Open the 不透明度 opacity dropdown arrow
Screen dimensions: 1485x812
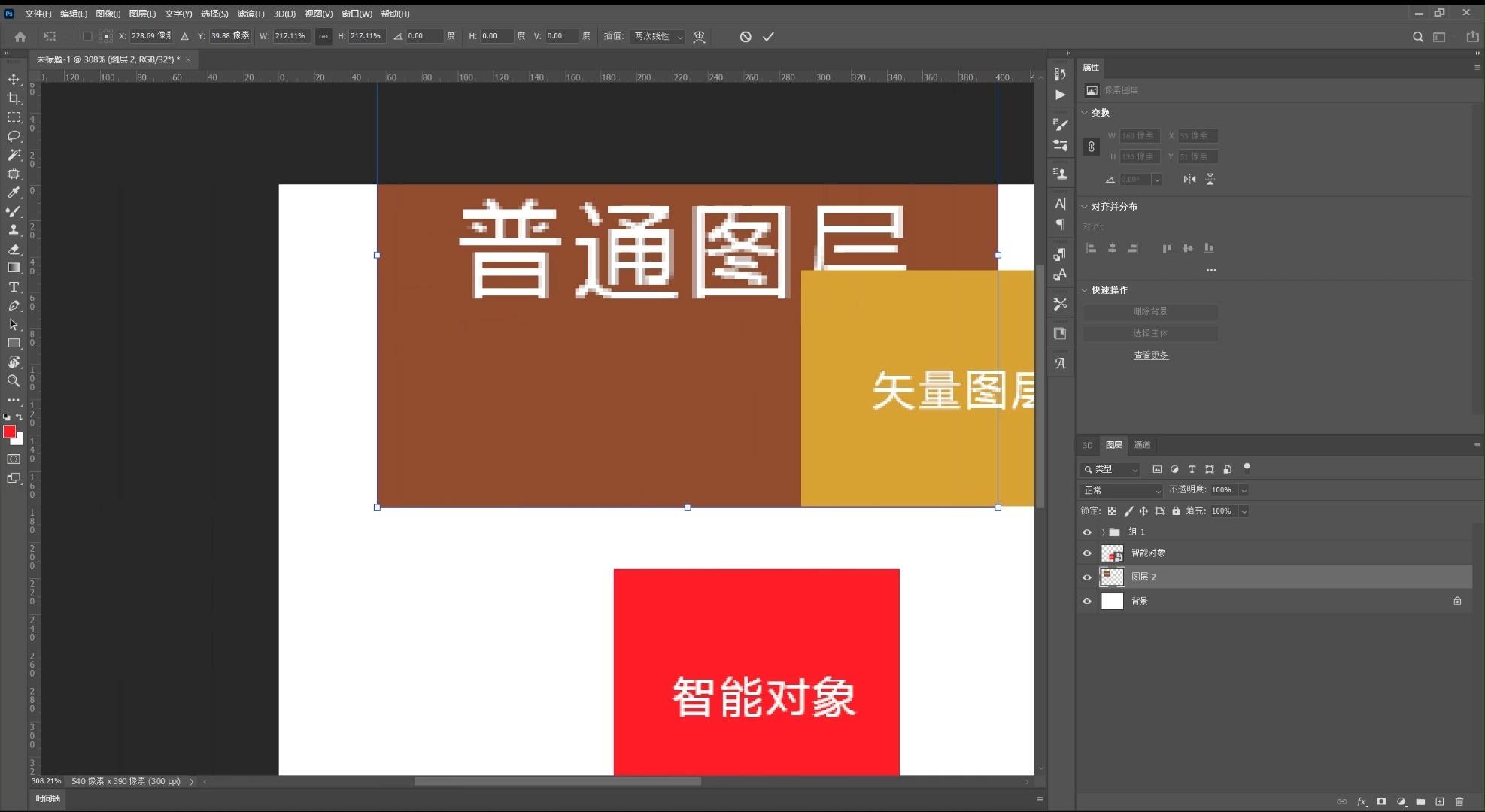pyautogui.click(x=1244, y=490)
